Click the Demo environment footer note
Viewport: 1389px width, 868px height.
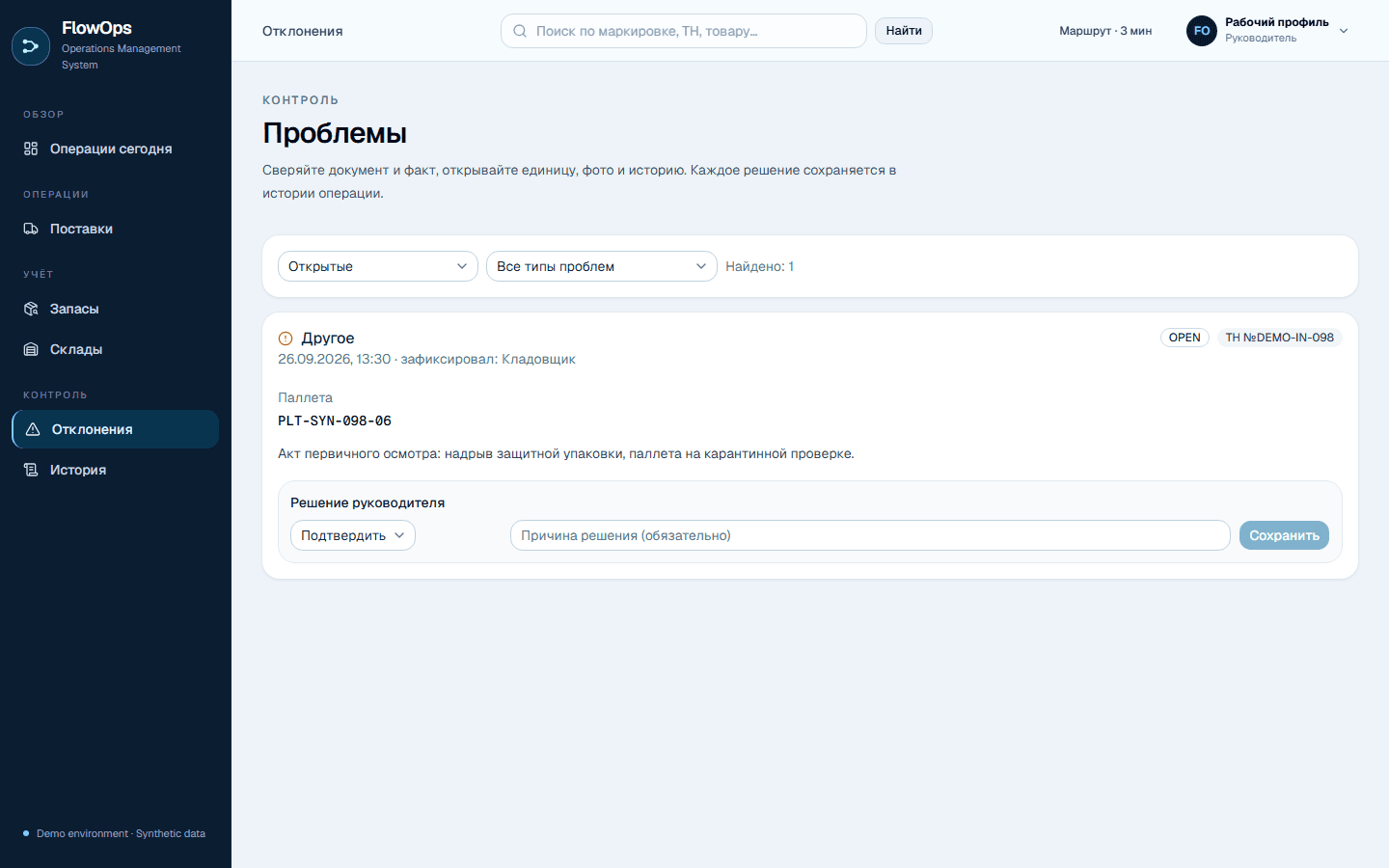click(x=121, y=833)
